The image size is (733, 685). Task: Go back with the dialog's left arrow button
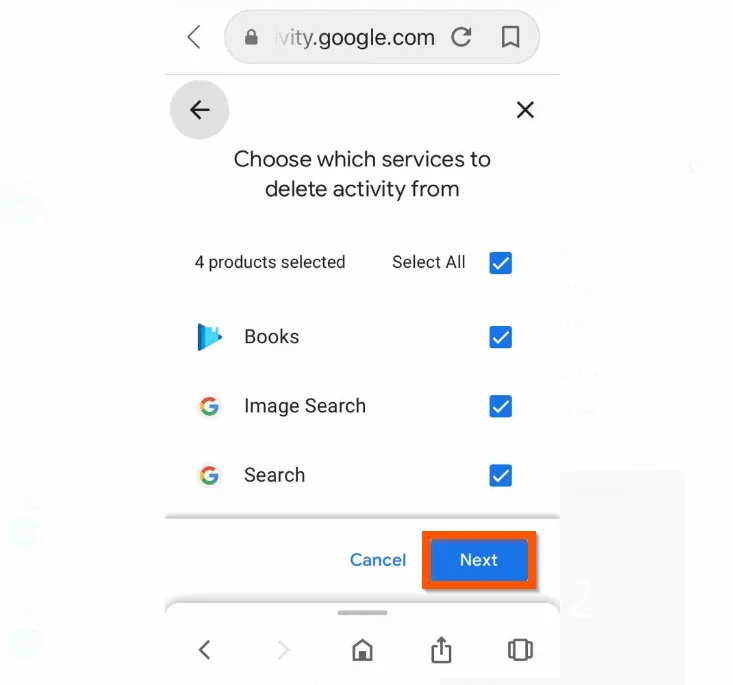click(x=200, y=110)
